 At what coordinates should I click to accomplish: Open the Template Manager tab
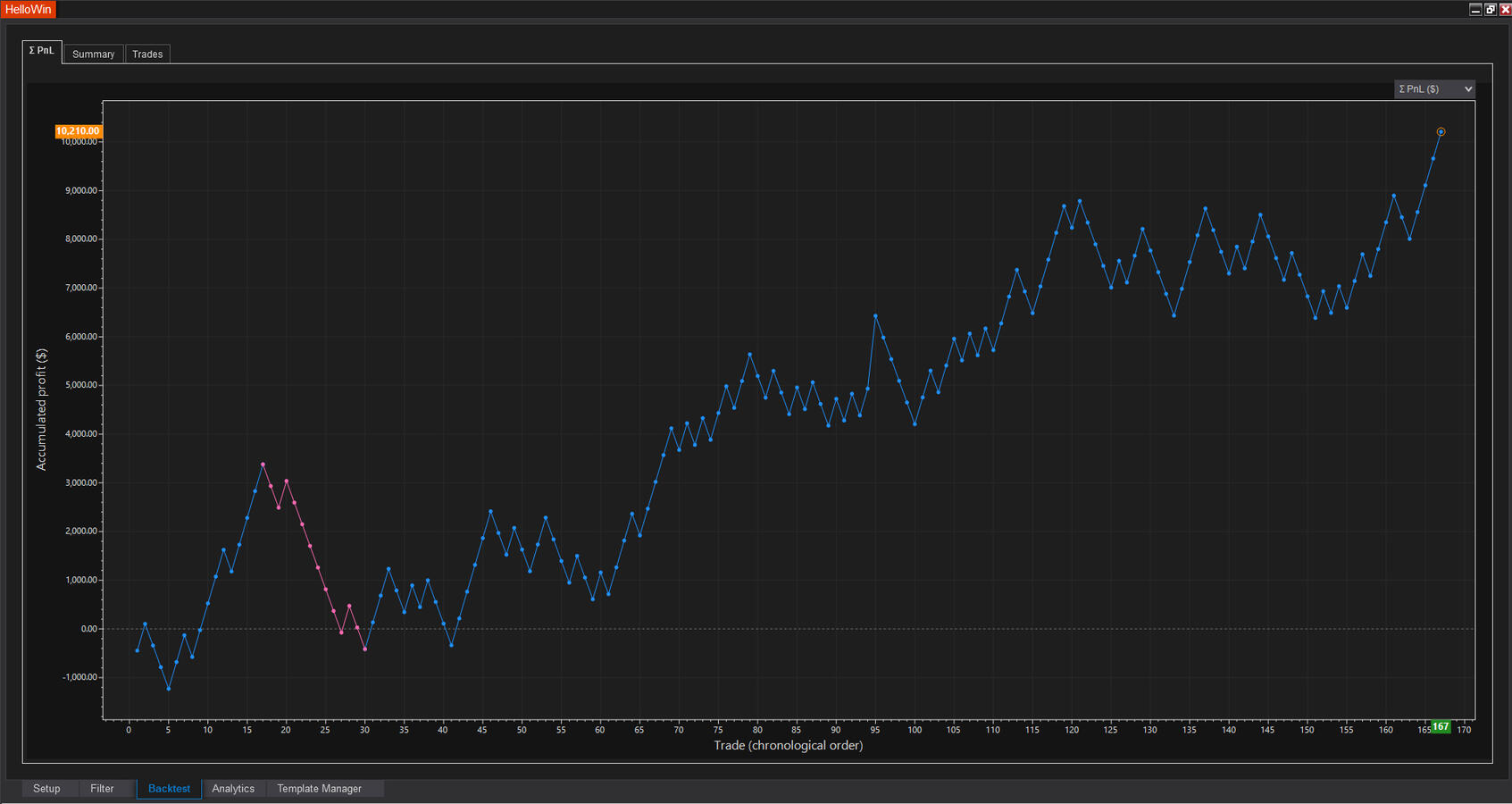319,789
